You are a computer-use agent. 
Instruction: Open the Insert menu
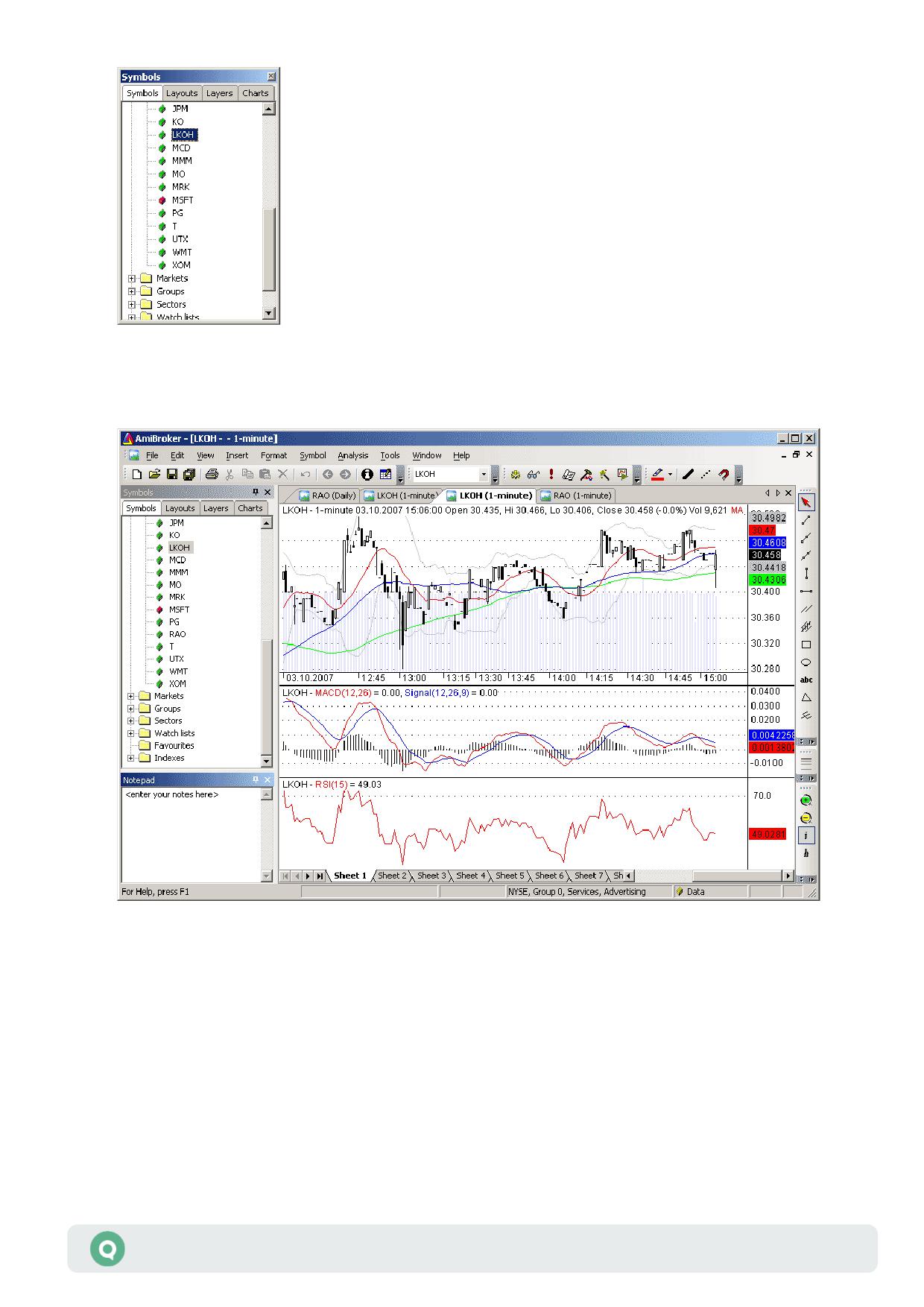pos(237,455)
